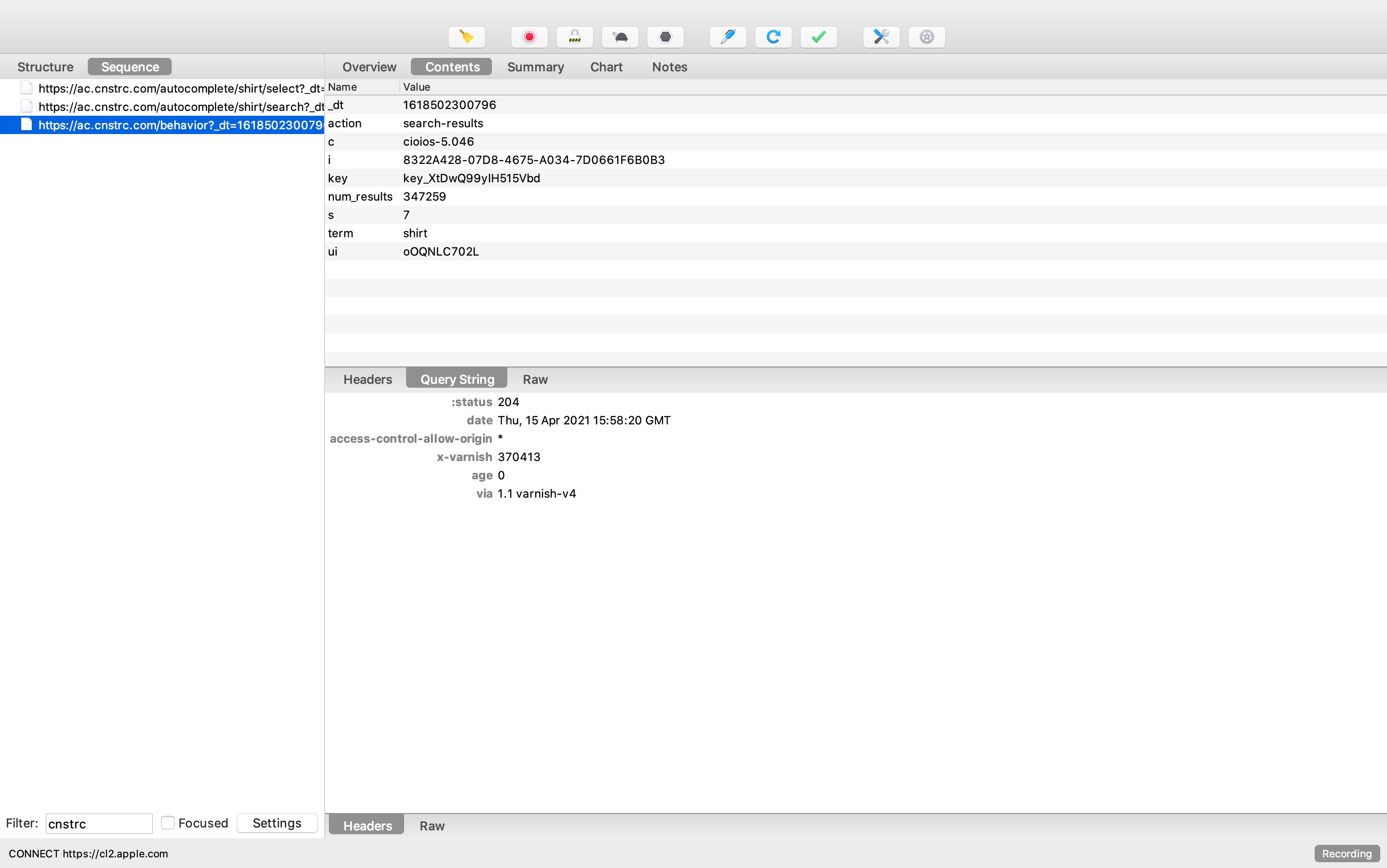The image size is (1387, 868).
Task: Open the tools wrench icon
Action: click(x=881, y=37)
